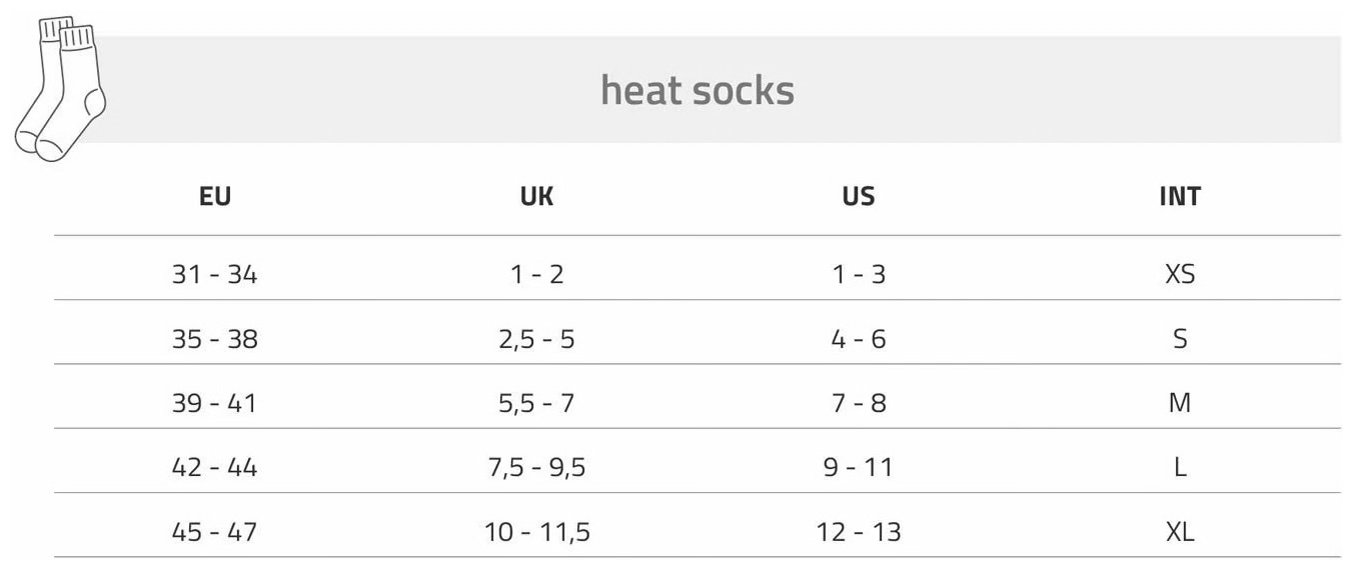Click EU size 31 - 34
Screen dimensions: 1353x570
(x=215, y=274)
